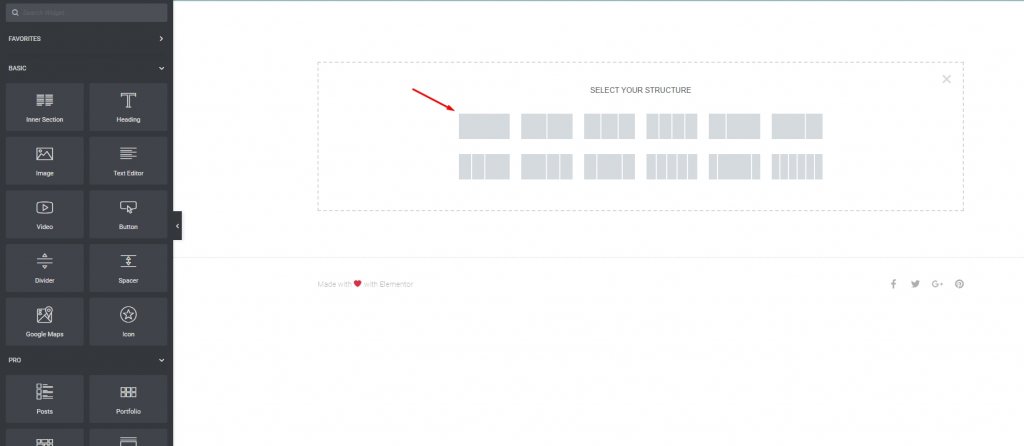
Task: Select the Divider widget
Action: click(44, 268)
